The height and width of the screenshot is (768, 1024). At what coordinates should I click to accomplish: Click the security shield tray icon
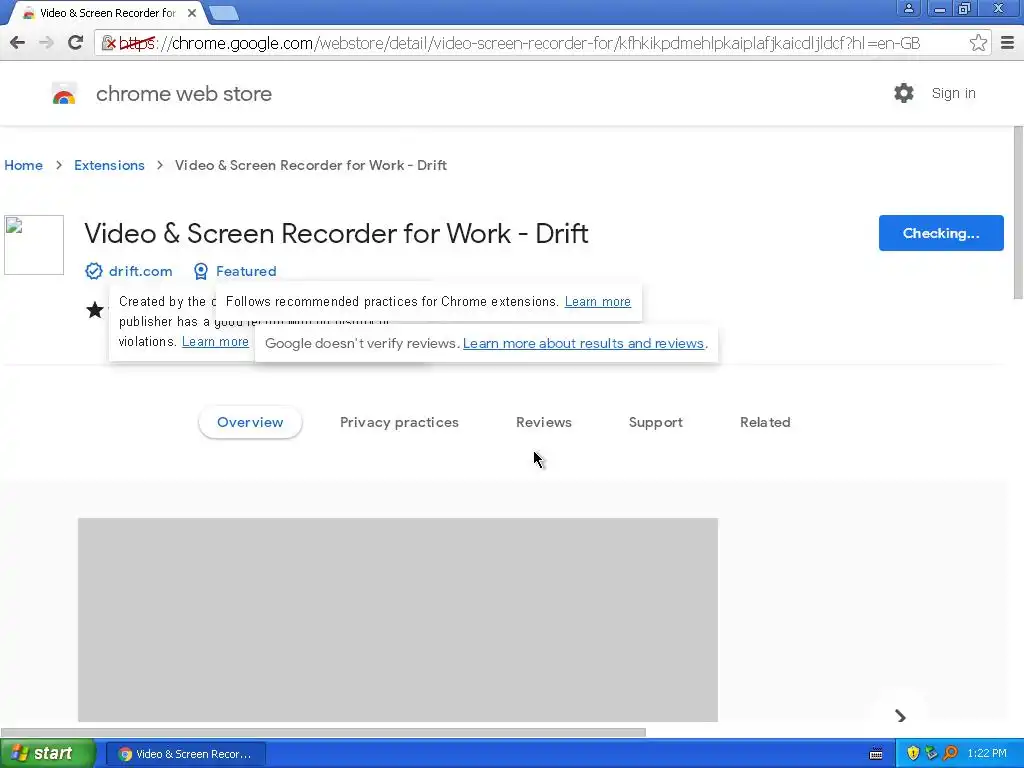(913, 754)
